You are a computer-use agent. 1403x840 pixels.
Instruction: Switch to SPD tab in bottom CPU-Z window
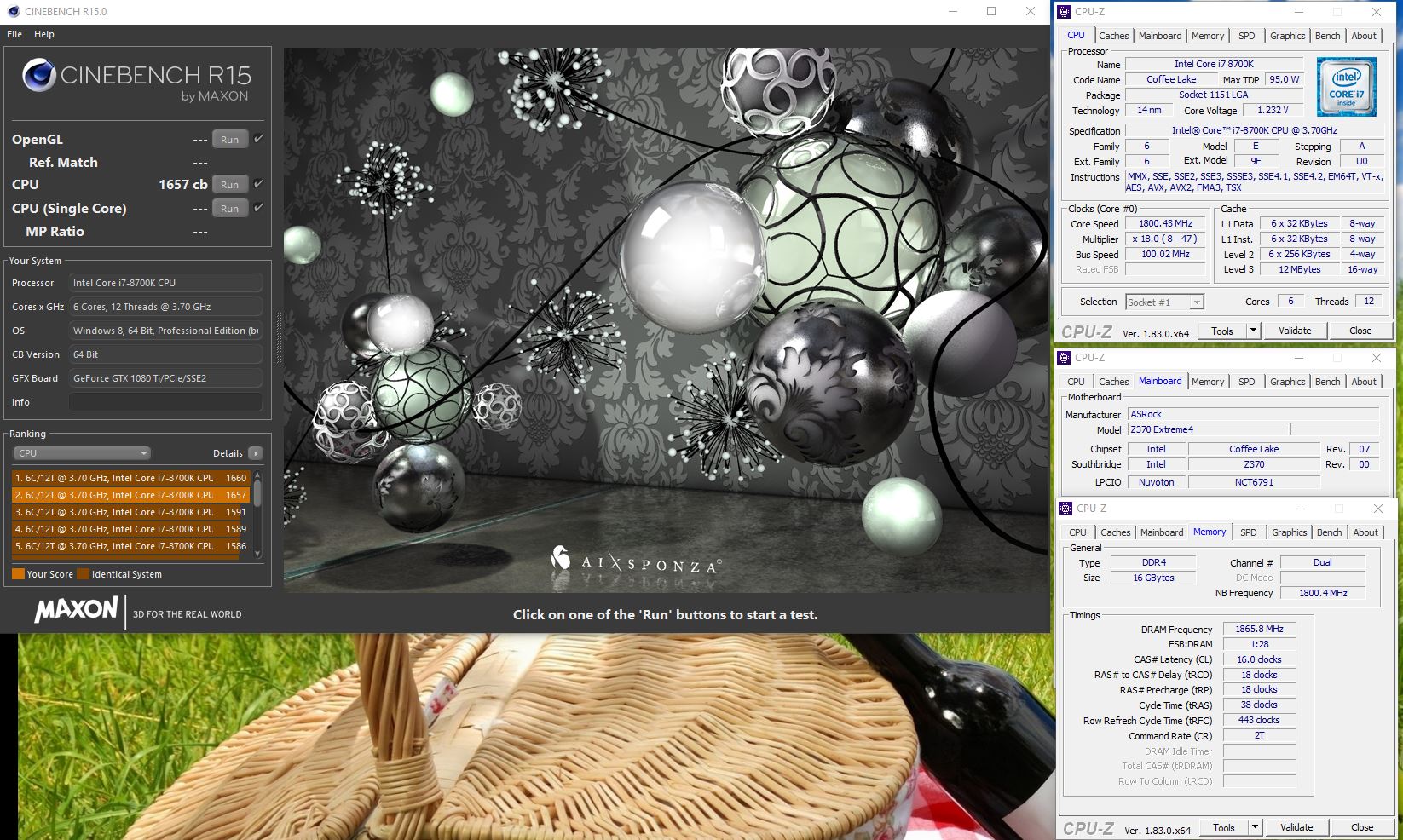tap(1249, 532)
